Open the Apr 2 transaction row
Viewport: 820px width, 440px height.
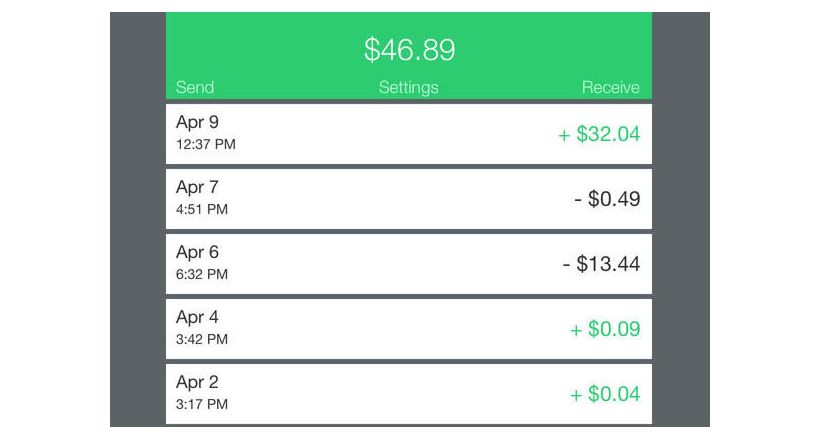click(408, 393)
